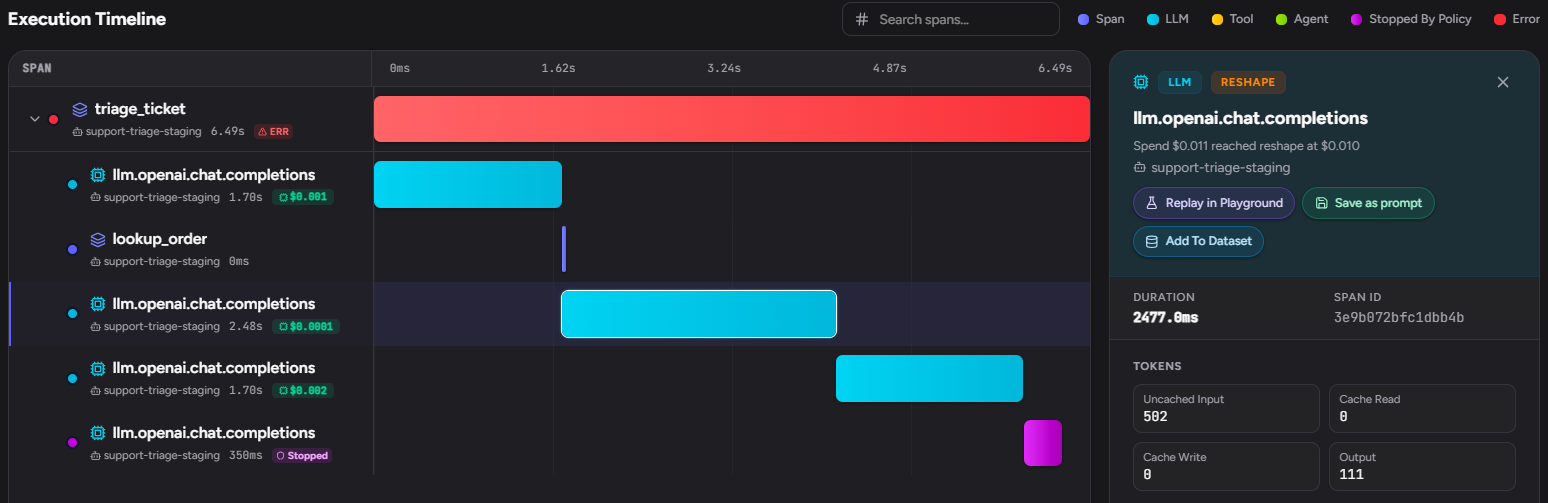1548x503 pixels.
Task: Click the SPAN column header
Action: click(37, 68)
